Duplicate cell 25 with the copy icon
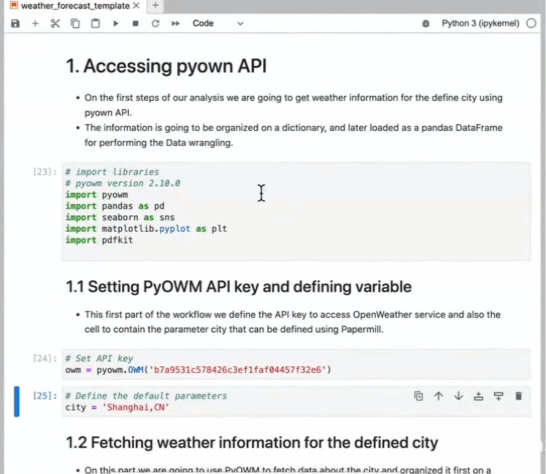 click(419, 396)
